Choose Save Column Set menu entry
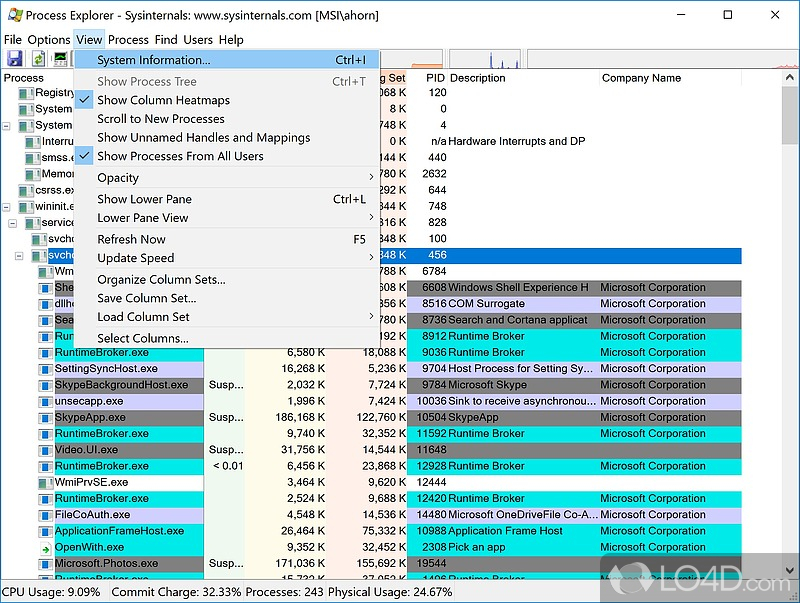800x603 pixels. (x=227, y=298)
